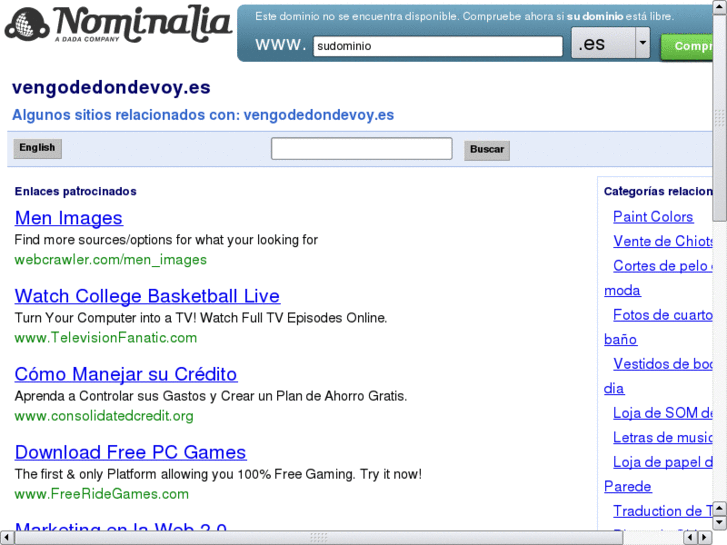Click the Buscar button
Viewport: 727px width, 545px height.
pyautogui.click(x=487, y=150)
